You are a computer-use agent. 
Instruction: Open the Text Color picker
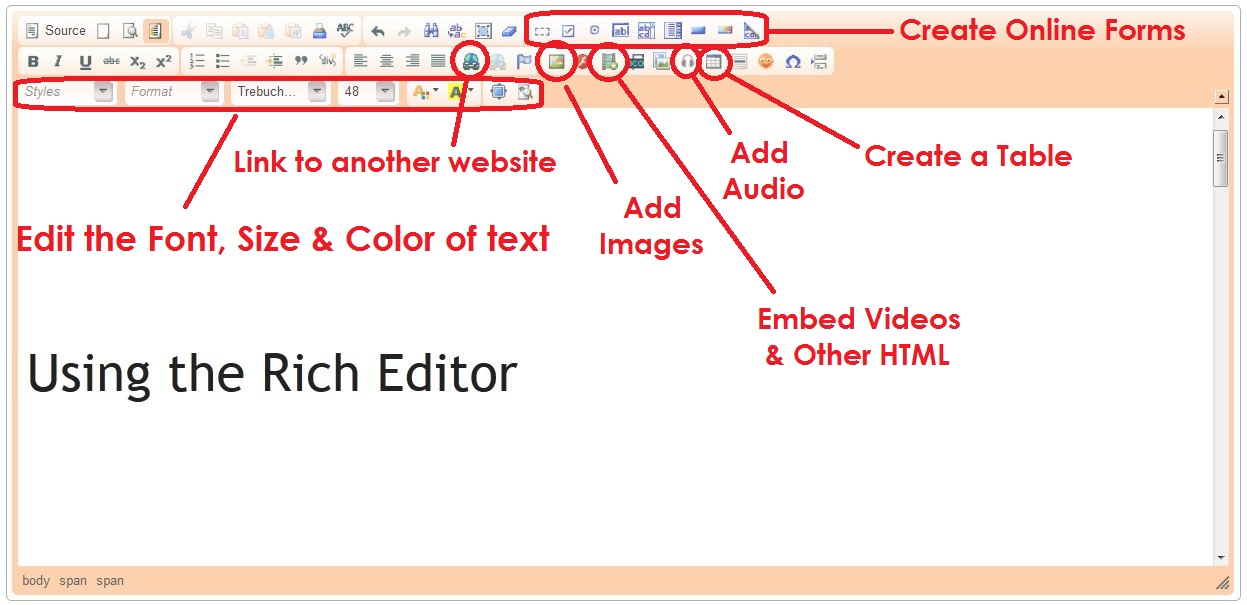(425, 91)
